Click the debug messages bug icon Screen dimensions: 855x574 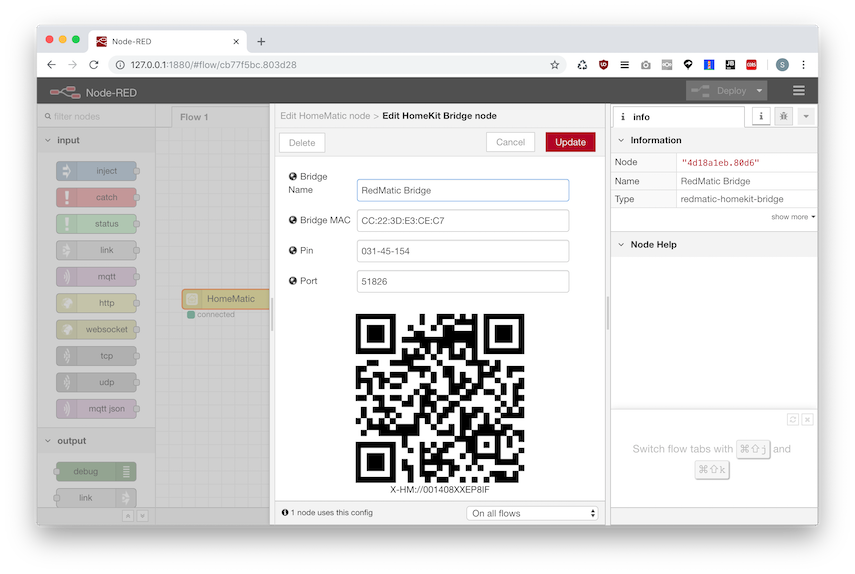[x=783, y=117]
